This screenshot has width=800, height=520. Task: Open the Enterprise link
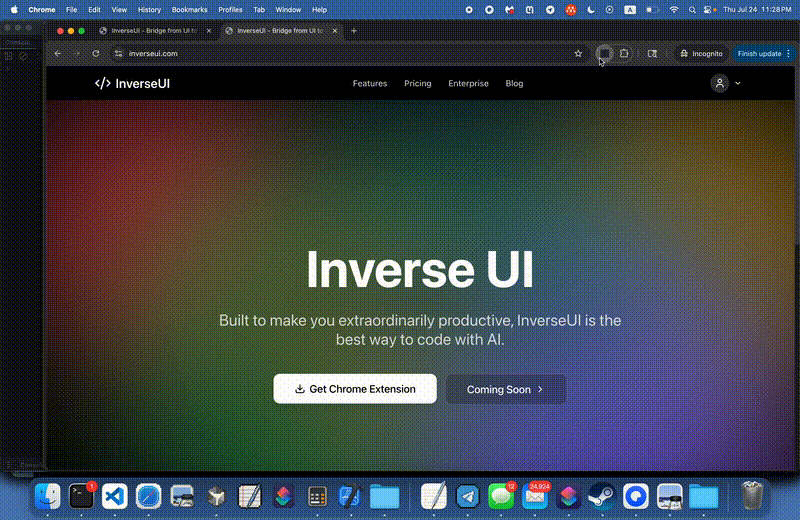(468, 83)
